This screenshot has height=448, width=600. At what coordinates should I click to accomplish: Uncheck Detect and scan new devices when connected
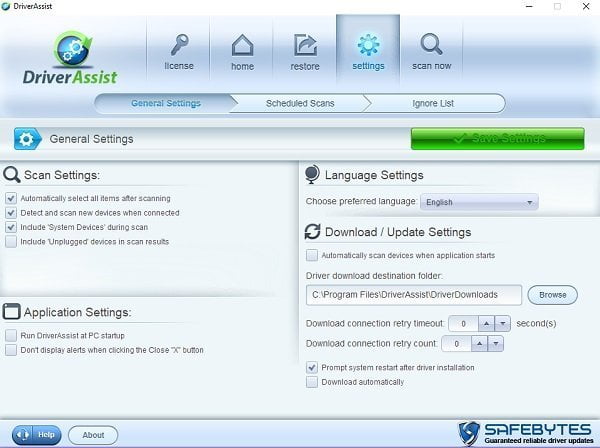[x=11, y=213]
